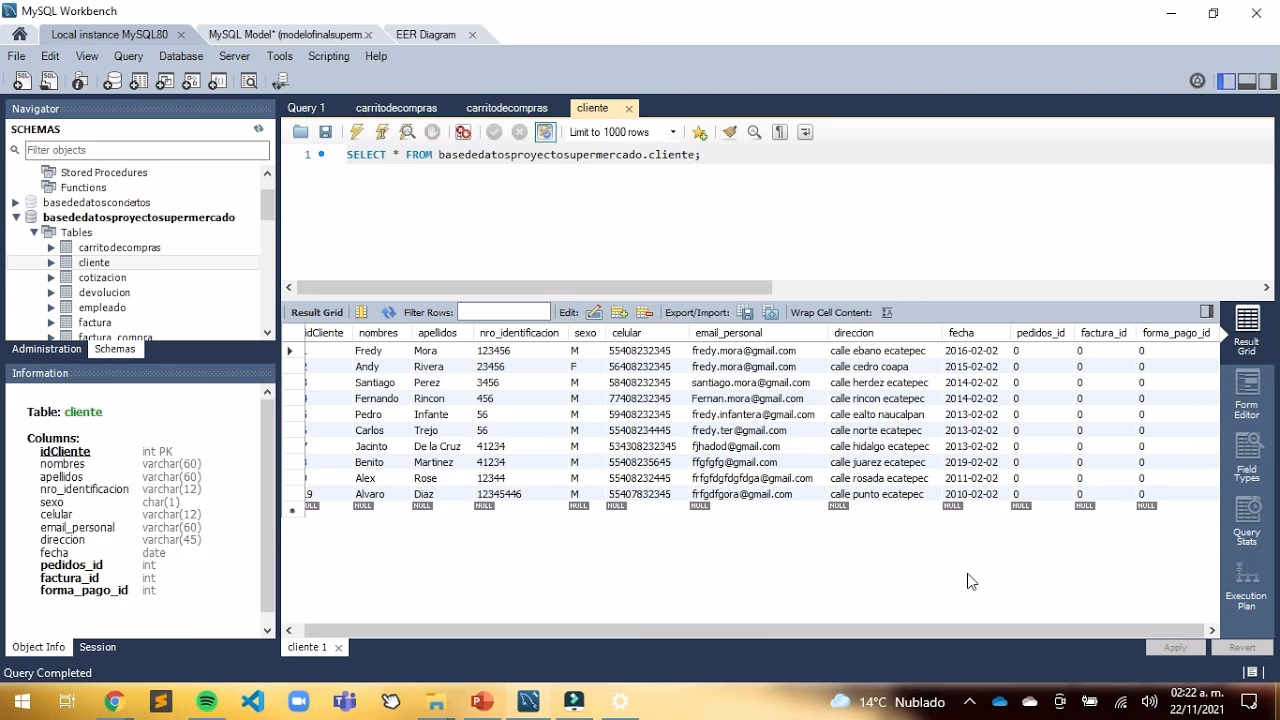Create a new function in active schema
Viewport: 1280px width, 720px height.
click(216, 82)
